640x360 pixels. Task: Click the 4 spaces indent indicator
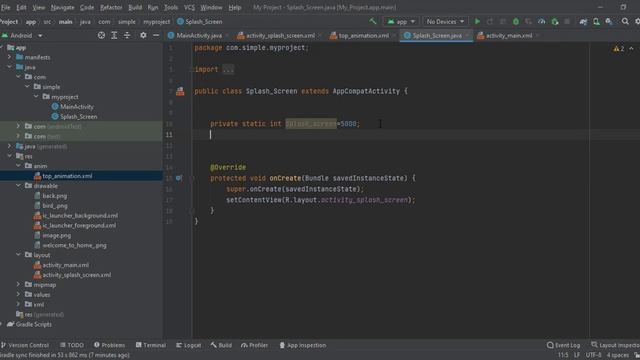pos(618,355)
